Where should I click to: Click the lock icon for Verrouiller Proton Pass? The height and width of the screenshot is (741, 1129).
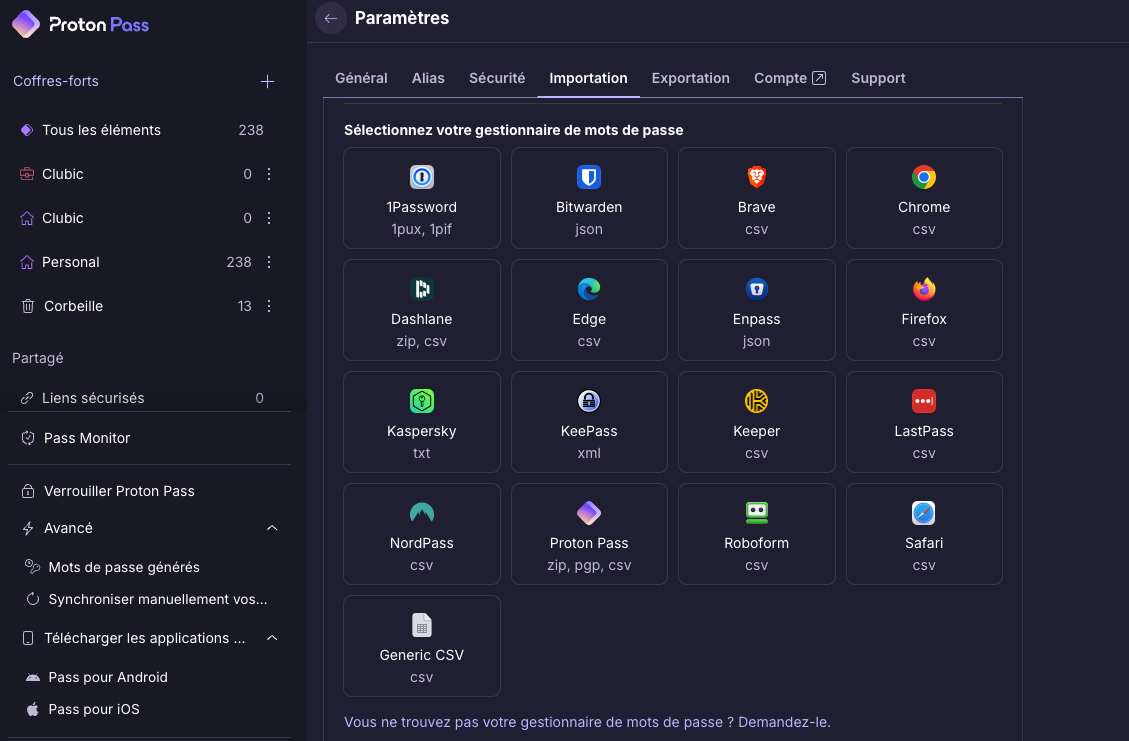(28, 491)
